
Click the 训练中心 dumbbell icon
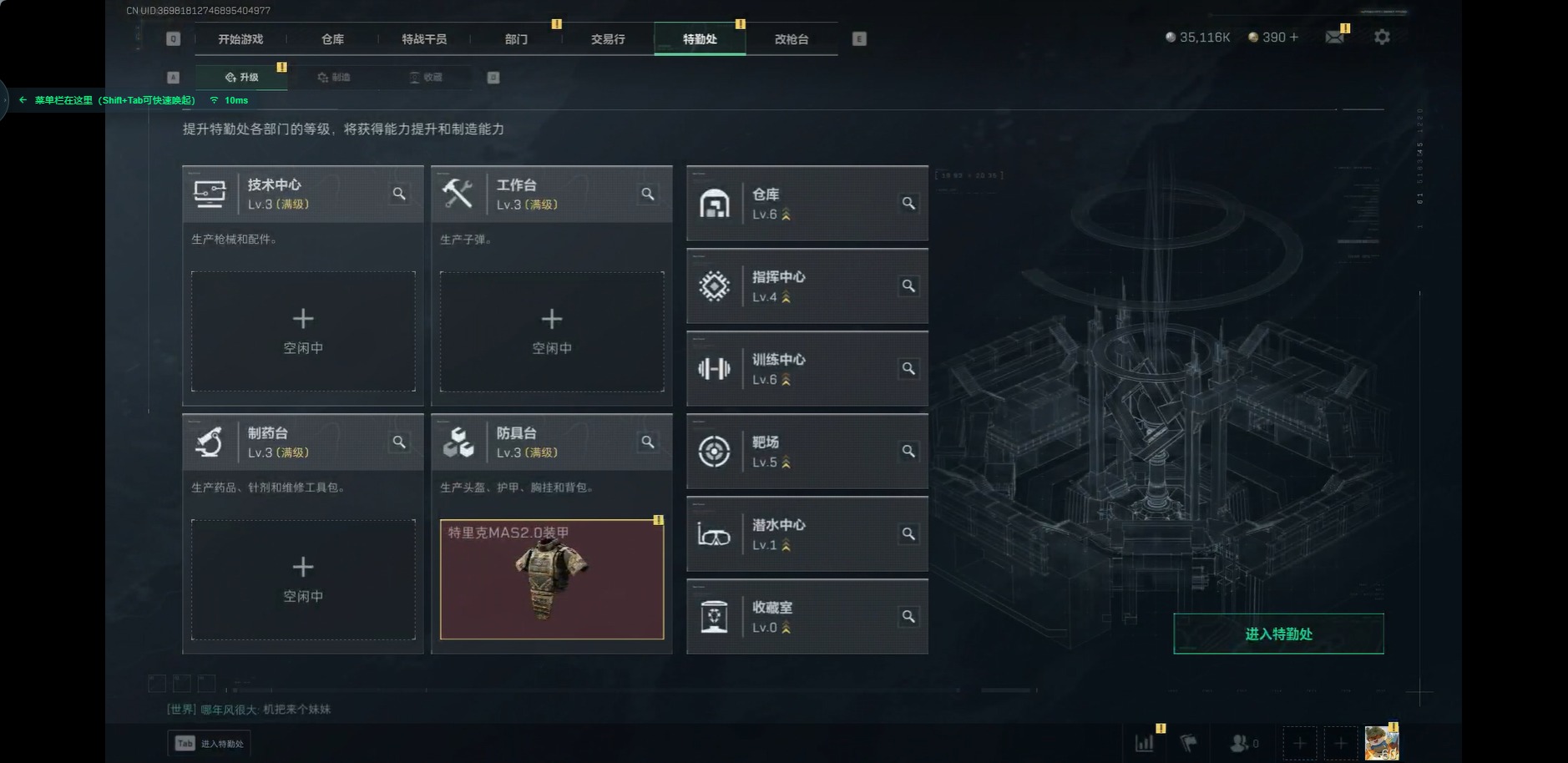714,369
